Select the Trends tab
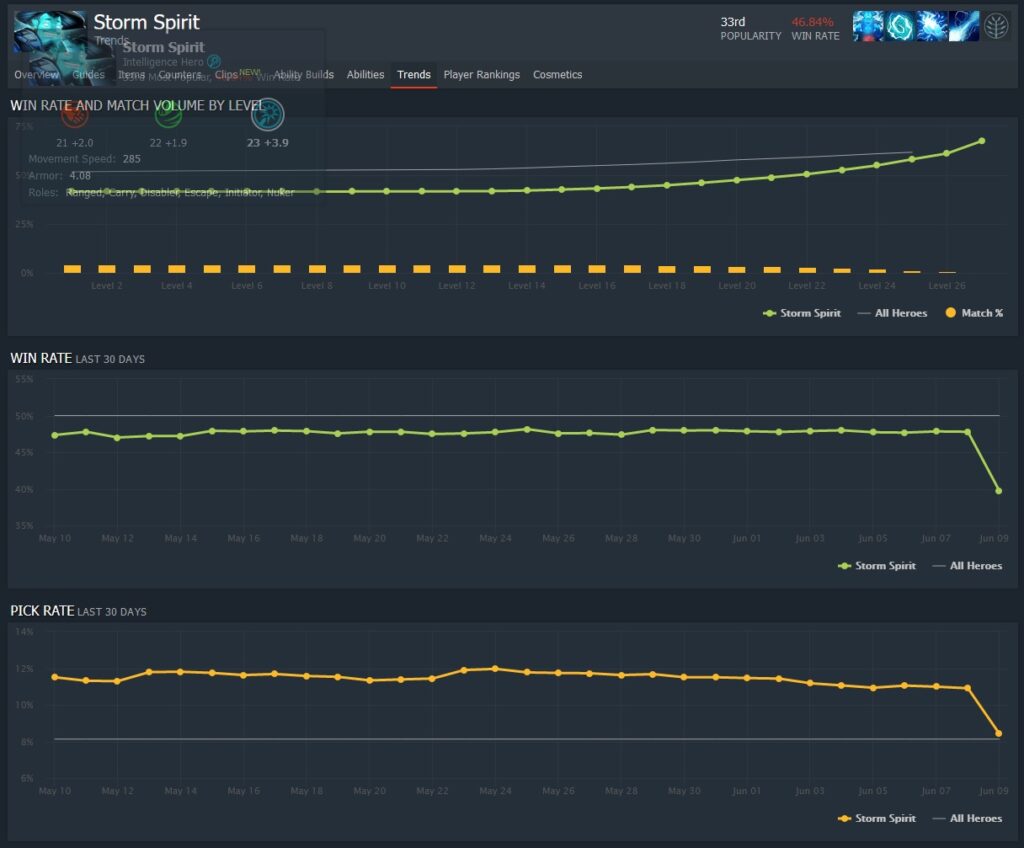This screenshot has width=1024, height=848. (x=414, y=74)
